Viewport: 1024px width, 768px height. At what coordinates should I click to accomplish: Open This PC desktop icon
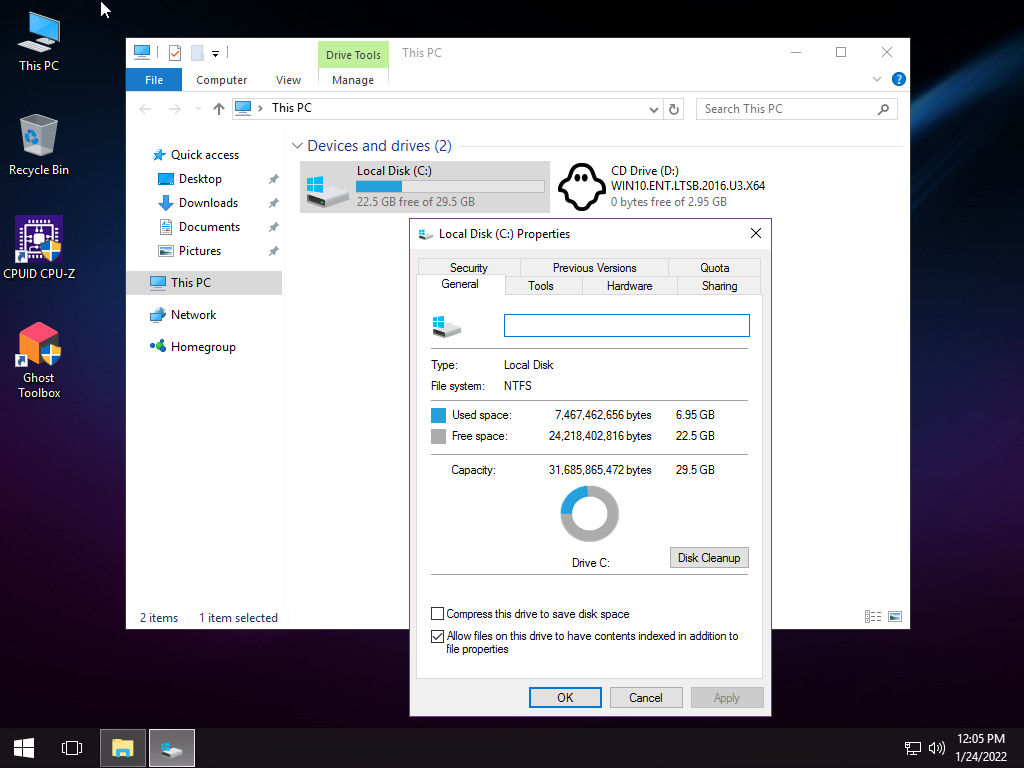(39, 41)
